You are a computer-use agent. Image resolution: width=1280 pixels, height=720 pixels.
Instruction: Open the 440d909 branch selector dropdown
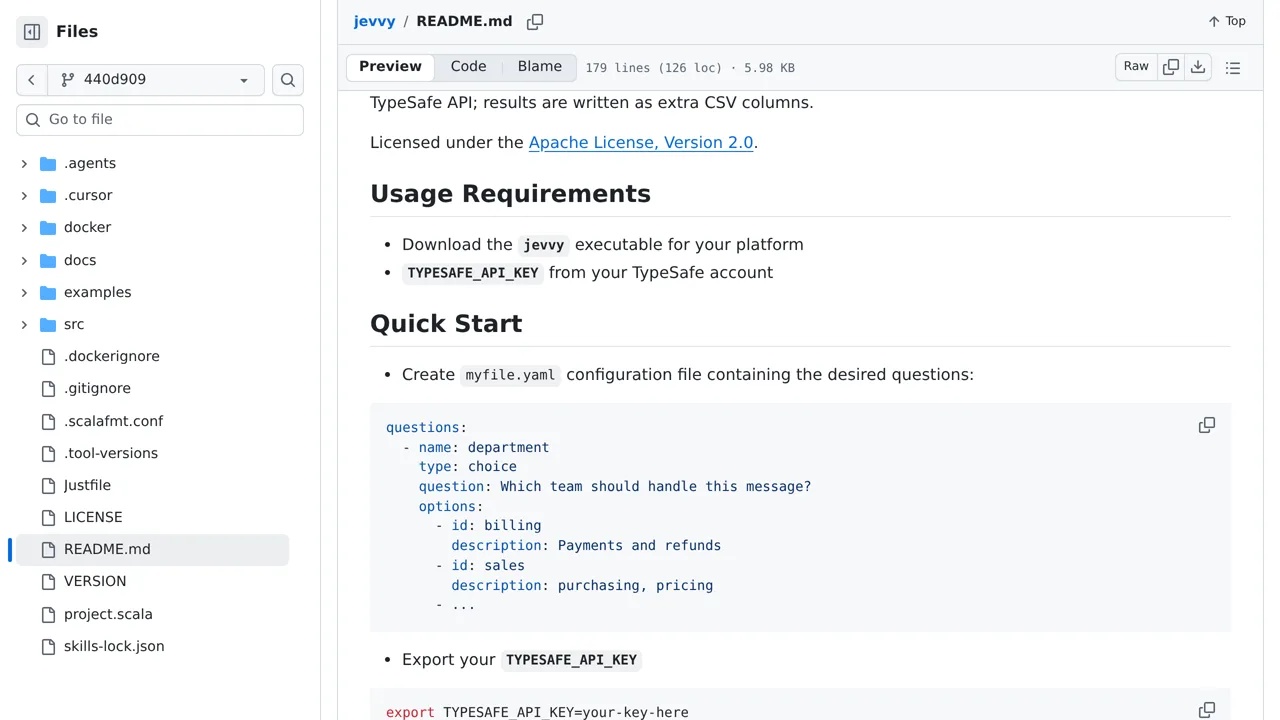point(156,80)
